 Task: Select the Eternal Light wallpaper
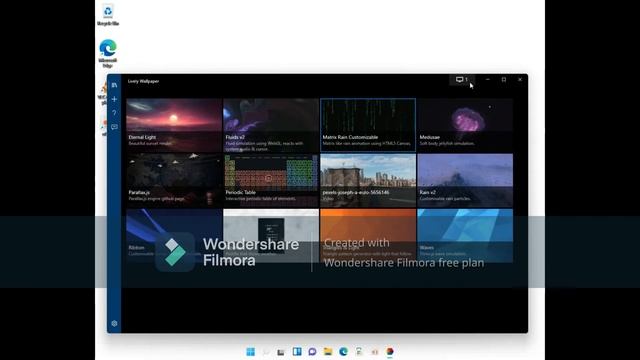(174, 125)
